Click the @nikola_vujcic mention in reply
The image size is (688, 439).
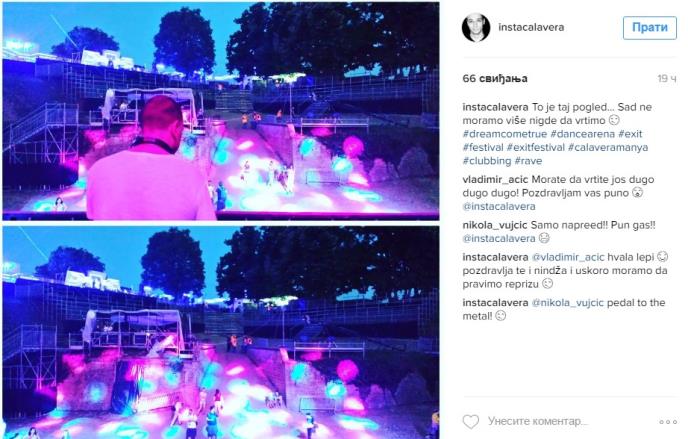[x=567, y=303]
